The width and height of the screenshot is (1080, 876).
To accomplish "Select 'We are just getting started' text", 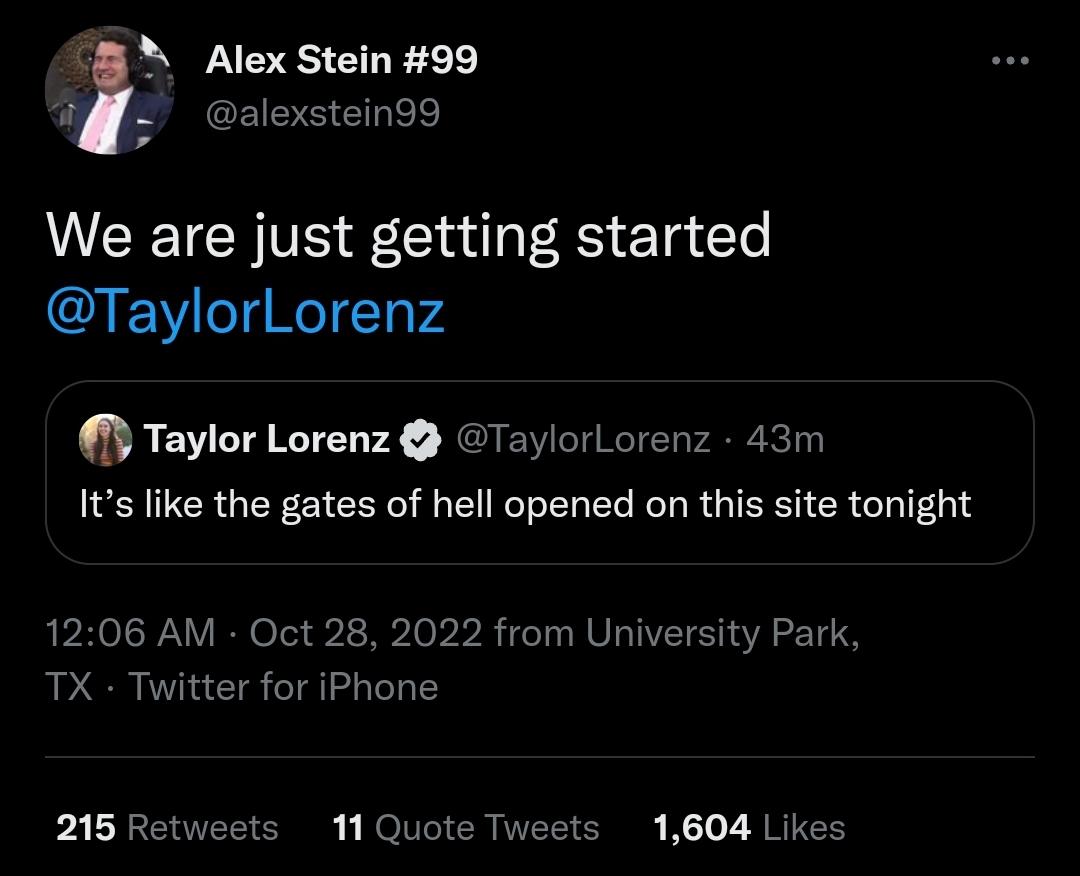I will tap(408, 236).
